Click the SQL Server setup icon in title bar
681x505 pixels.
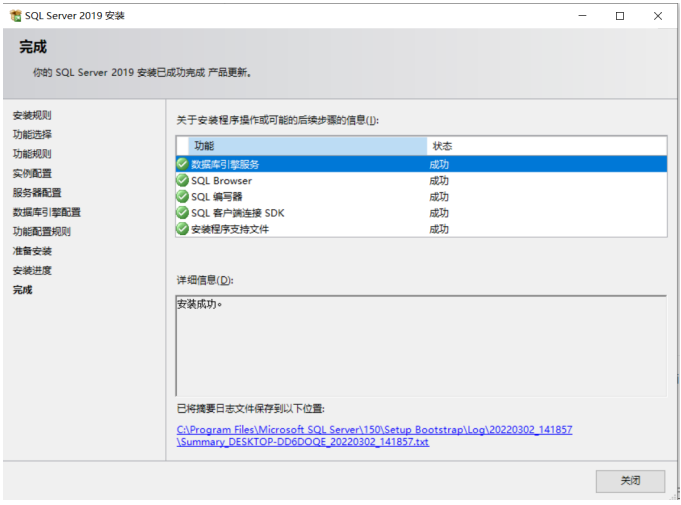(x=16, y=16)
